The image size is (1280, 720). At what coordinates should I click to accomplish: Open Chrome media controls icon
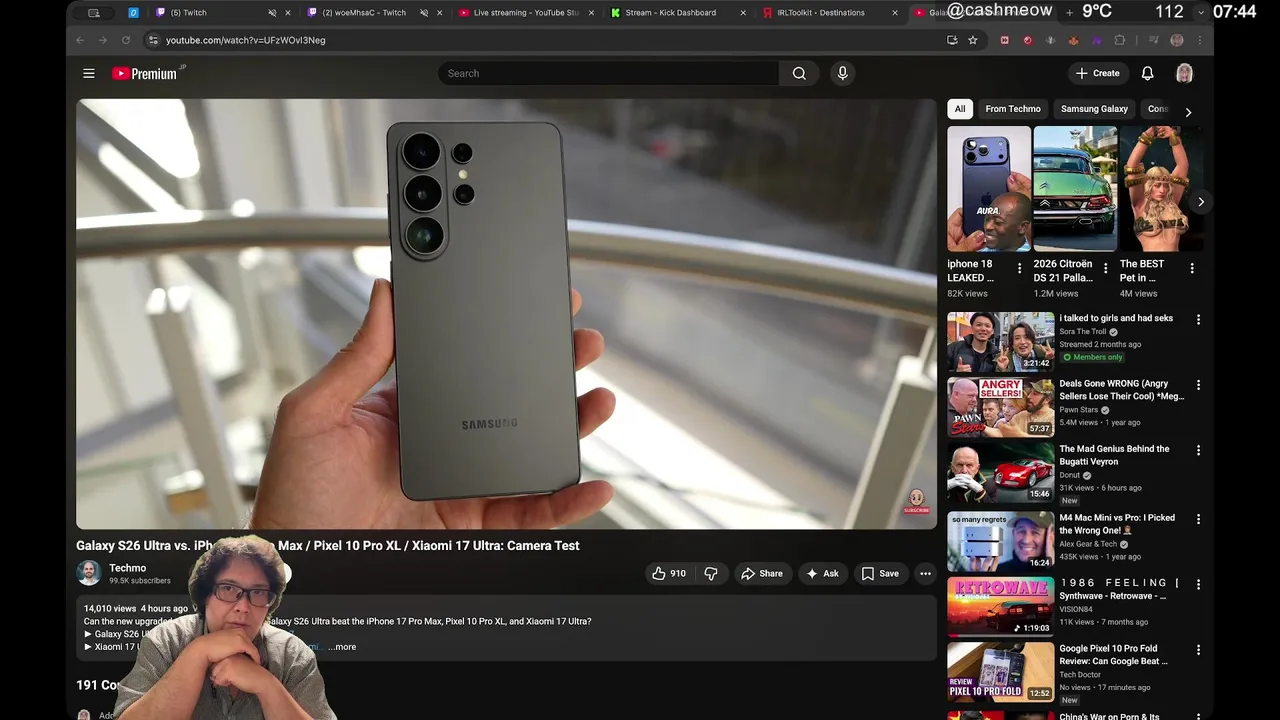pos(1153,40)
